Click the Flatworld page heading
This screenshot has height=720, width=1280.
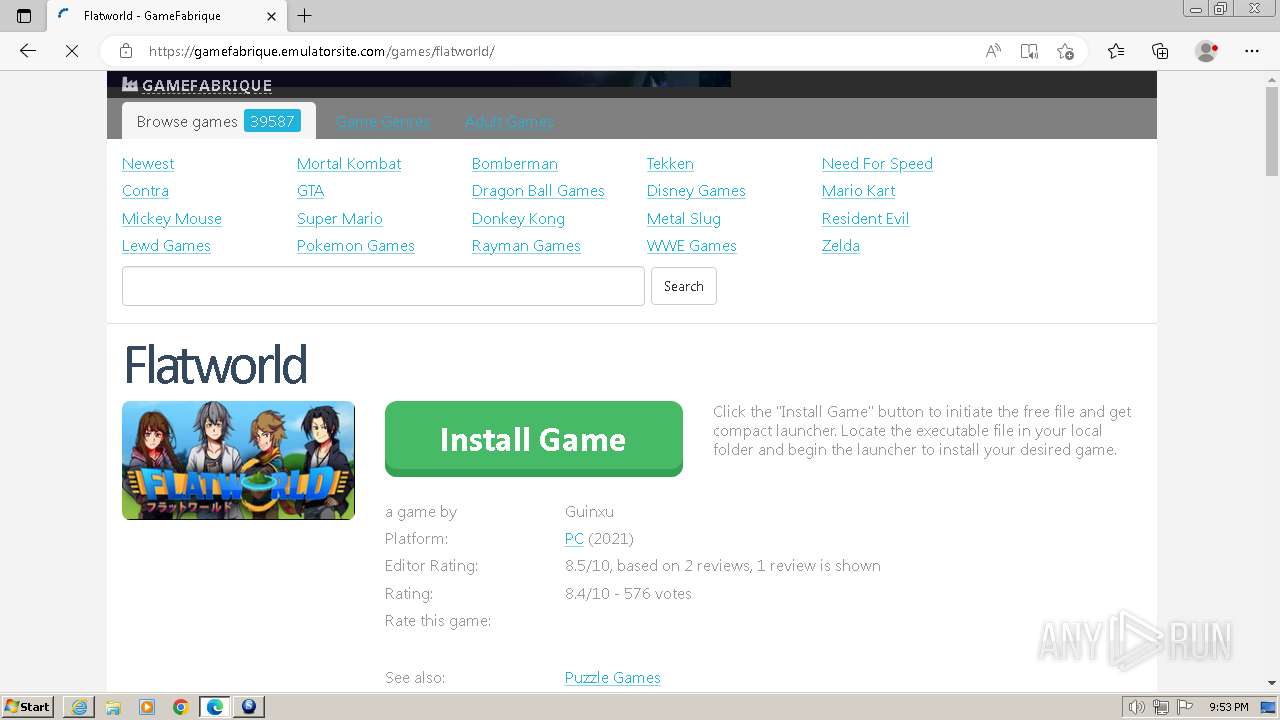[215, 365]
